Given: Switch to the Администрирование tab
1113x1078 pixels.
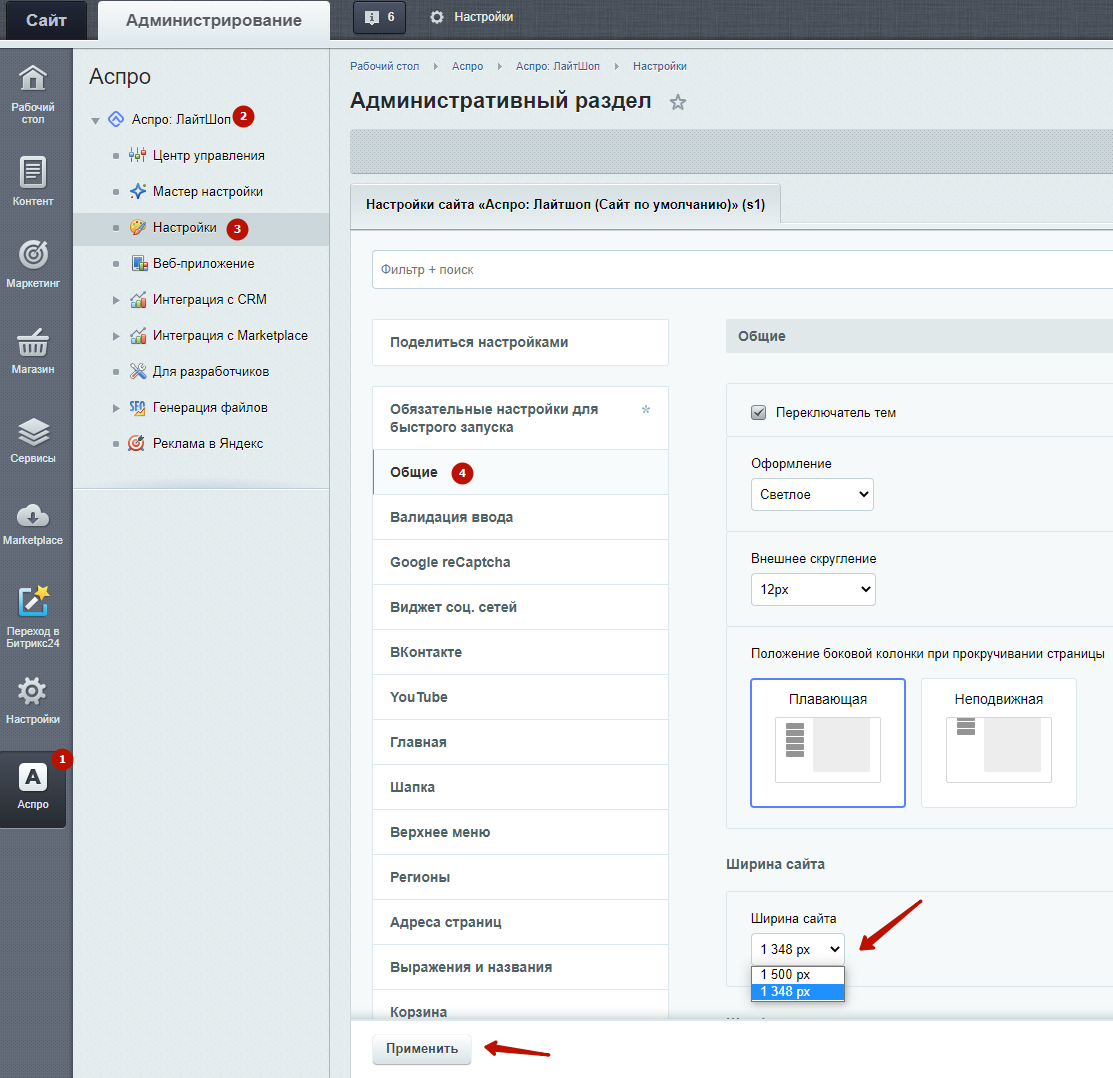Looking at the screenshot, I should coord(214,20).
